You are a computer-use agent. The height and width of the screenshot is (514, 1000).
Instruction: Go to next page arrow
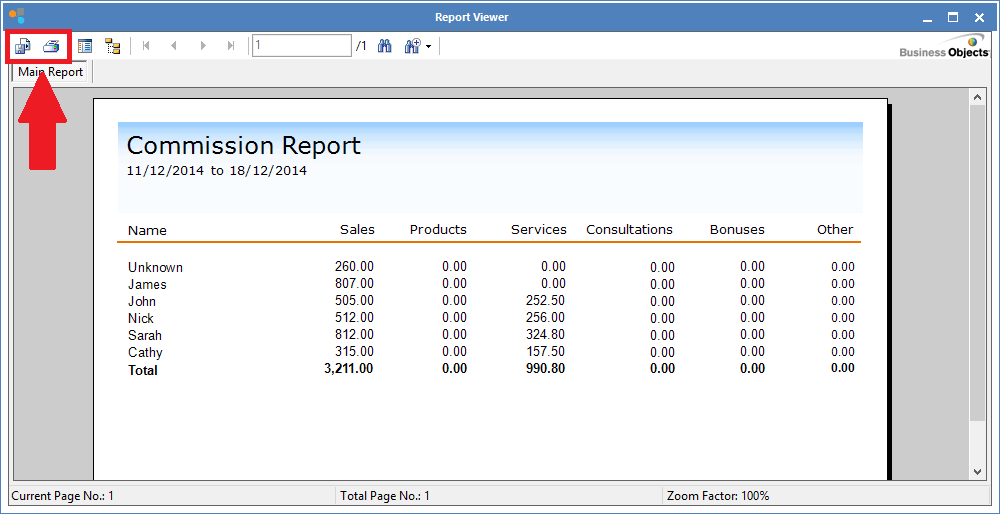tap(203, 46)
